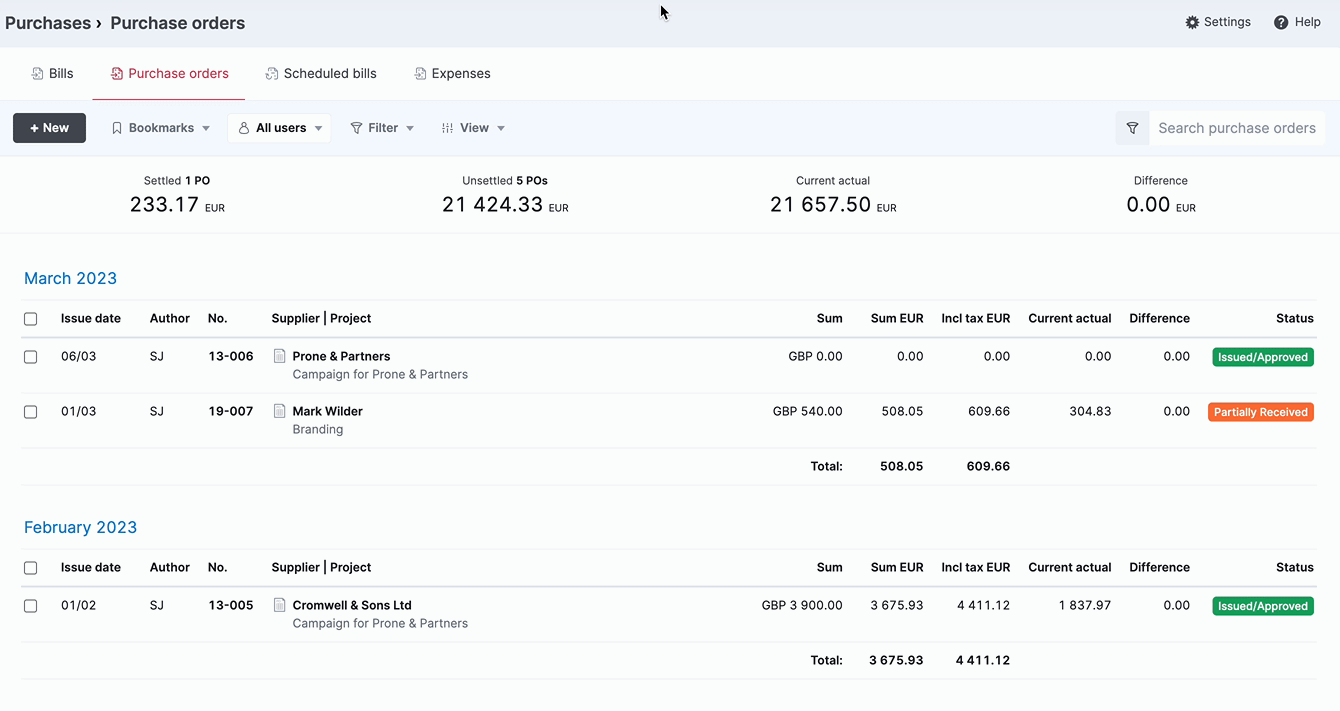Viewport: 1340px width, 711px height.
Task: Click the Branding project text
Action: tap(318, 429)
